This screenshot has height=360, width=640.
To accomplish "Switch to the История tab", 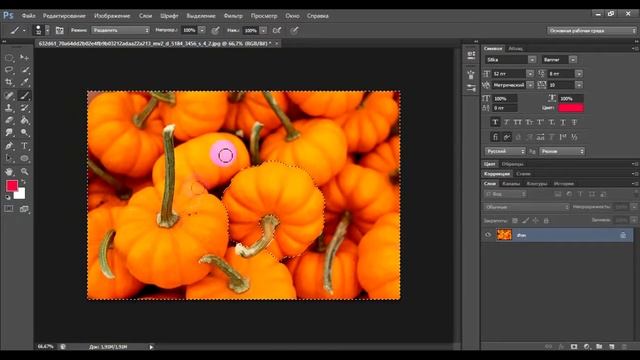I will pyautogui.click(x=564, y=184).
